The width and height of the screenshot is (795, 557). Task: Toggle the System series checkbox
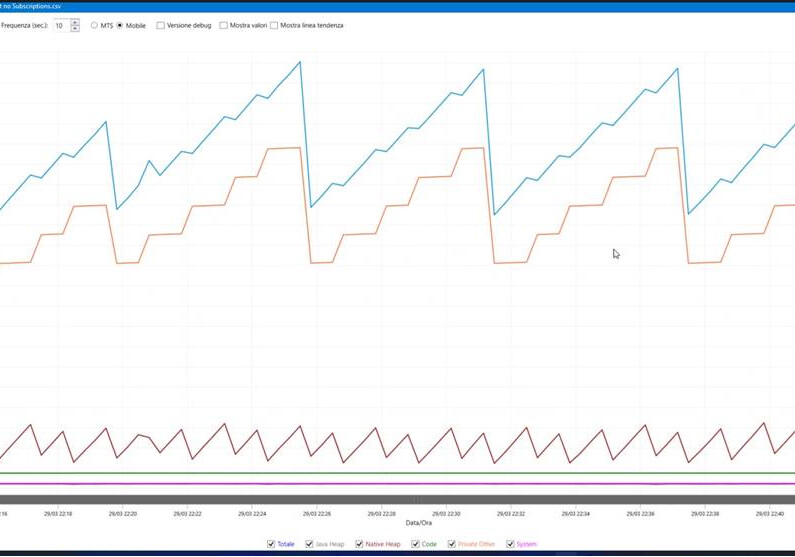point(511,544)
